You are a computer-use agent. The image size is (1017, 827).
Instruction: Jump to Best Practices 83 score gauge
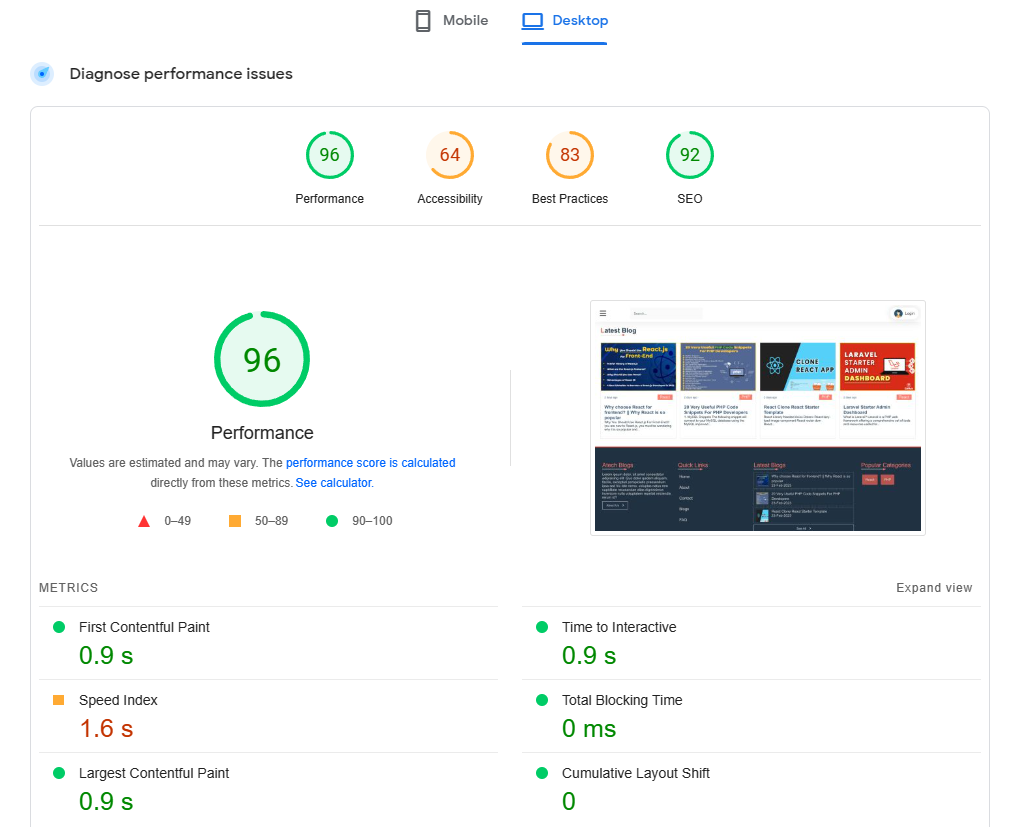click(x=569, y=155)
